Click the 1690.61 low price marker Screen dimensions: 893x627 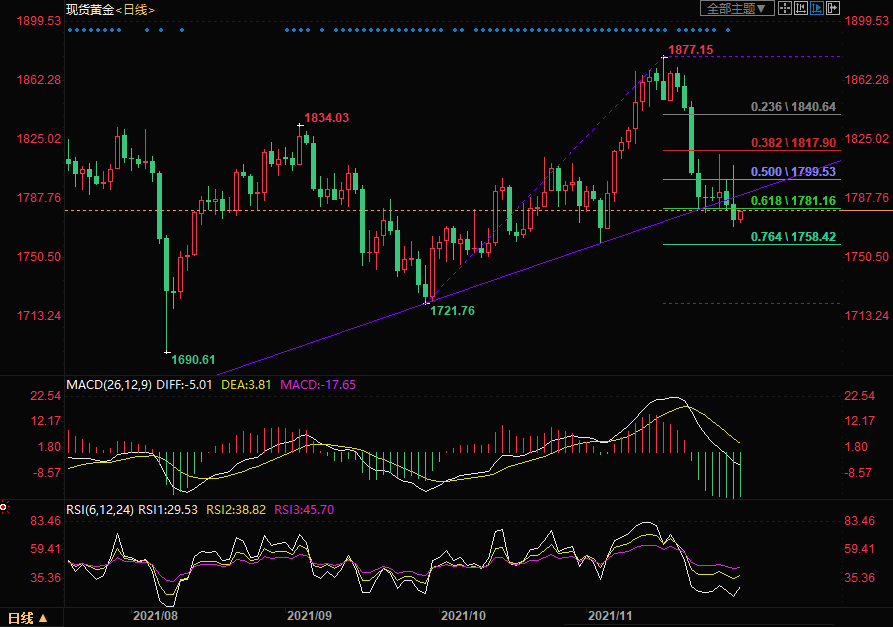193,360
